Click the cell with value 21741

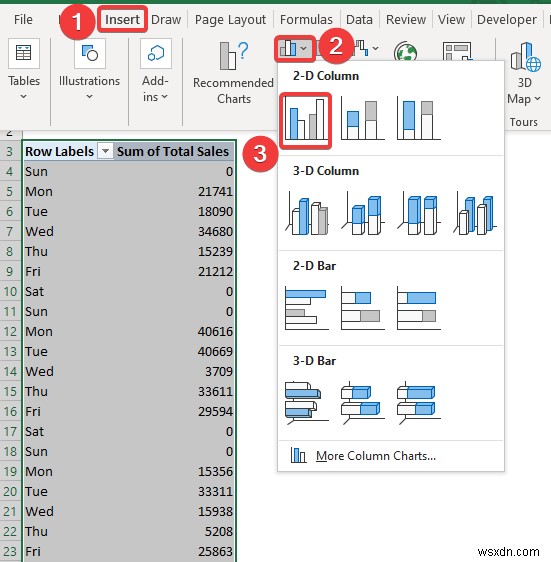coord(174,191)
